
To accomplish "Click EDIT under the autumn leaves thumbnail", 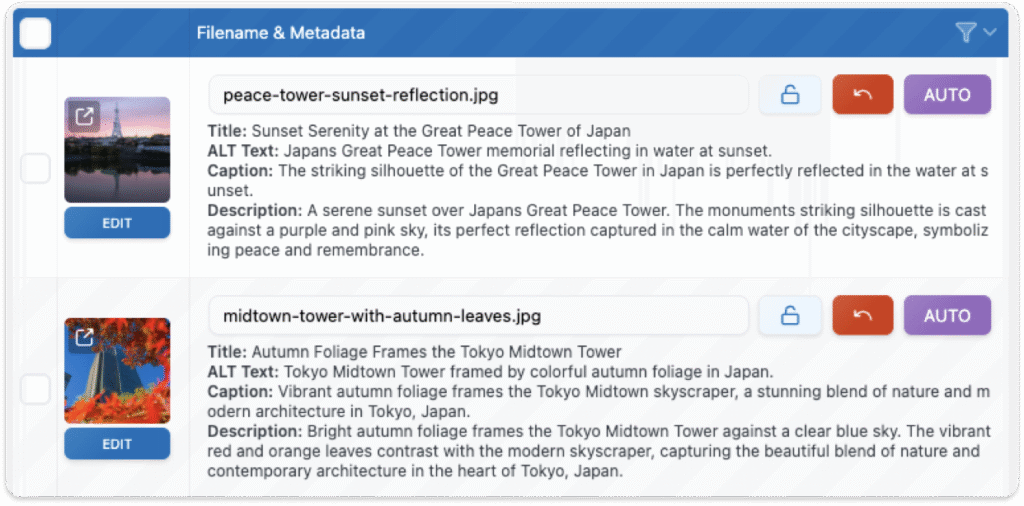I will [x=117, y=444].
